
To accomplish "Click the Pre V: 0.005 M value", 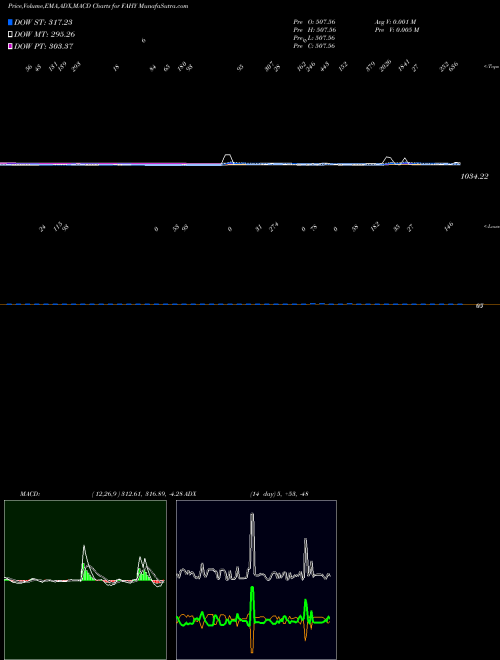I will 397,29.
